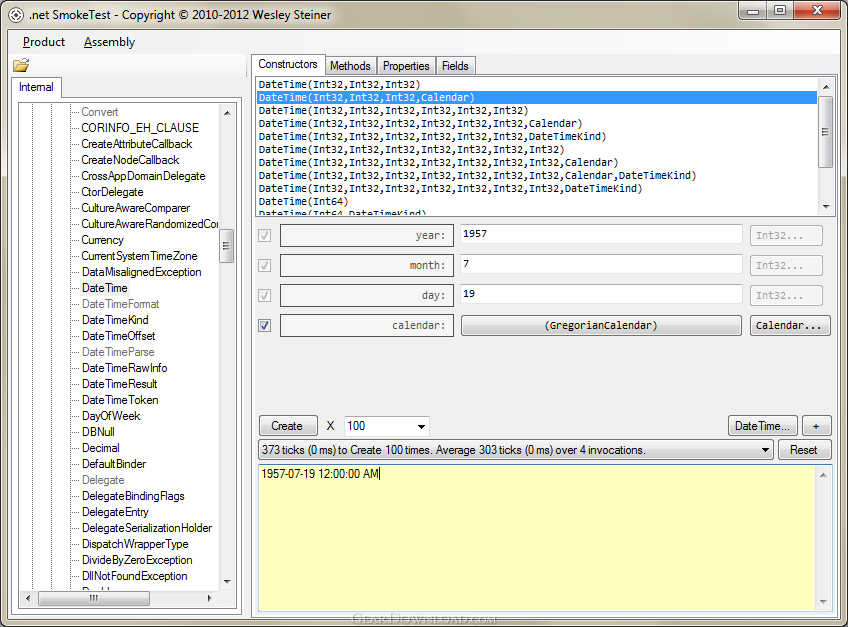The image size is (848, 627).
Task: Select DBNull in the type tree
Action: click(x=98, y=432)
